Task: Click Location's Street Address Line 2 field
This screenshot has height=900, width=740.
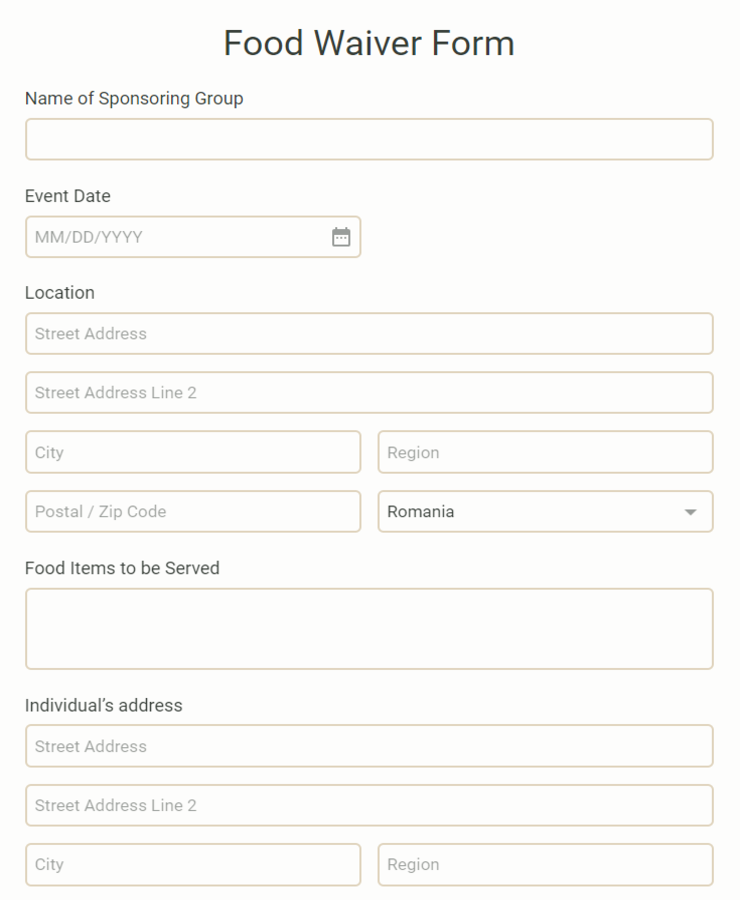Action: [x=369, y=393]
